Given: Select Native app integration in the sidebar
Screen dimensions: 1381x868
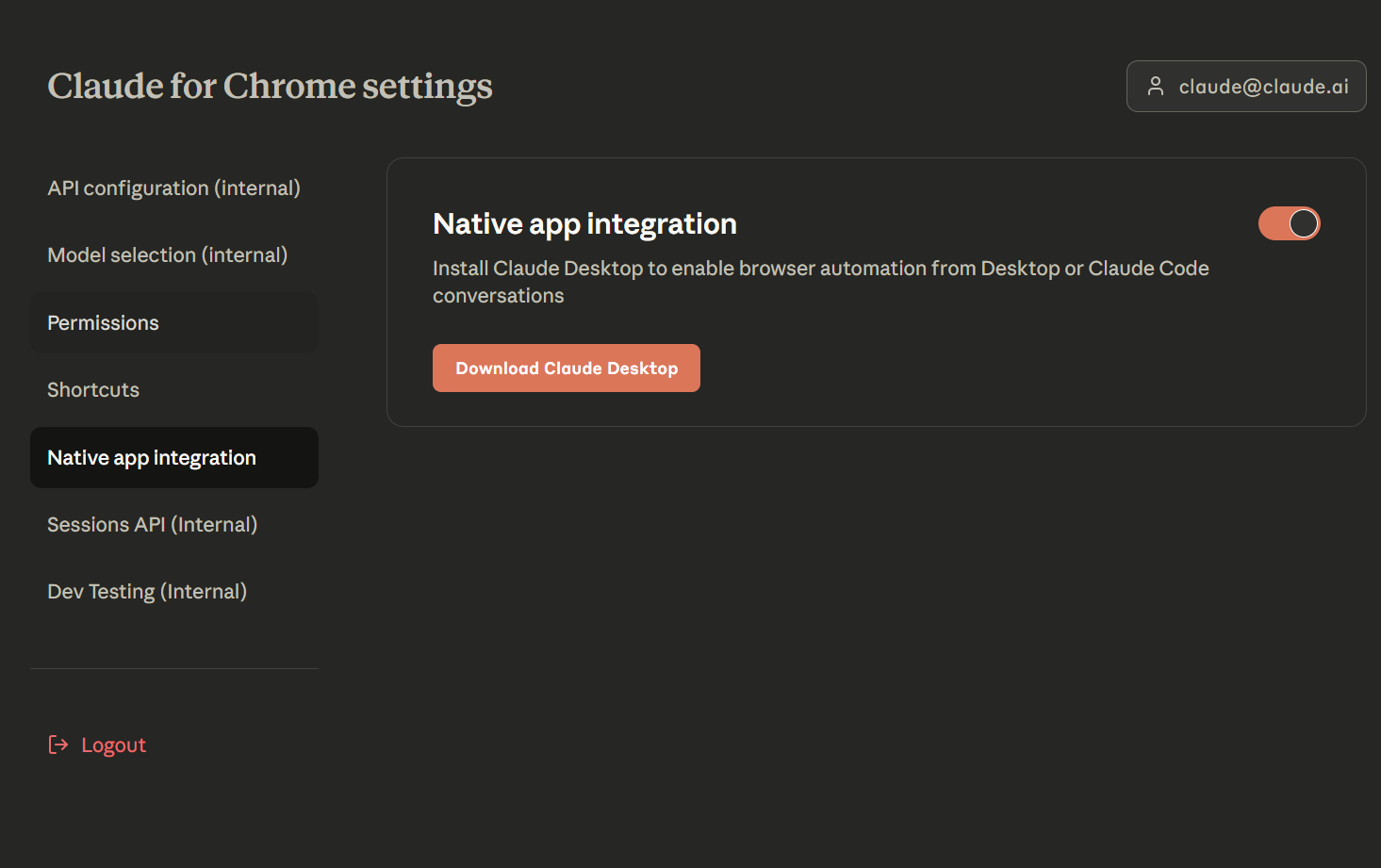Looking at the screenshot, I should [152, 458].
